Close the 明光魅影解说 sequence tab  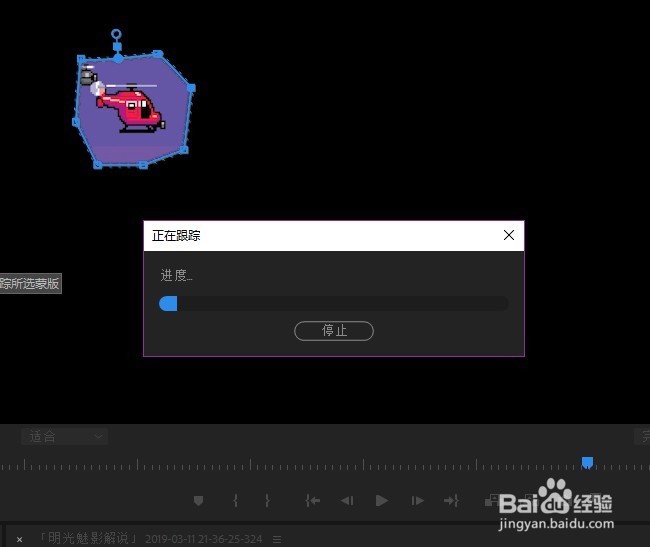point(19,539)
